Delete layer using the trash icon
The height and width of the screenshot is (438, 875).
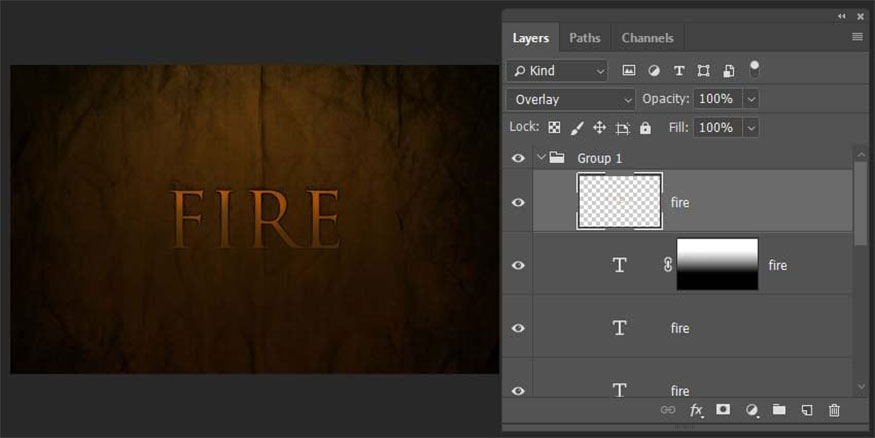[834, 410]
